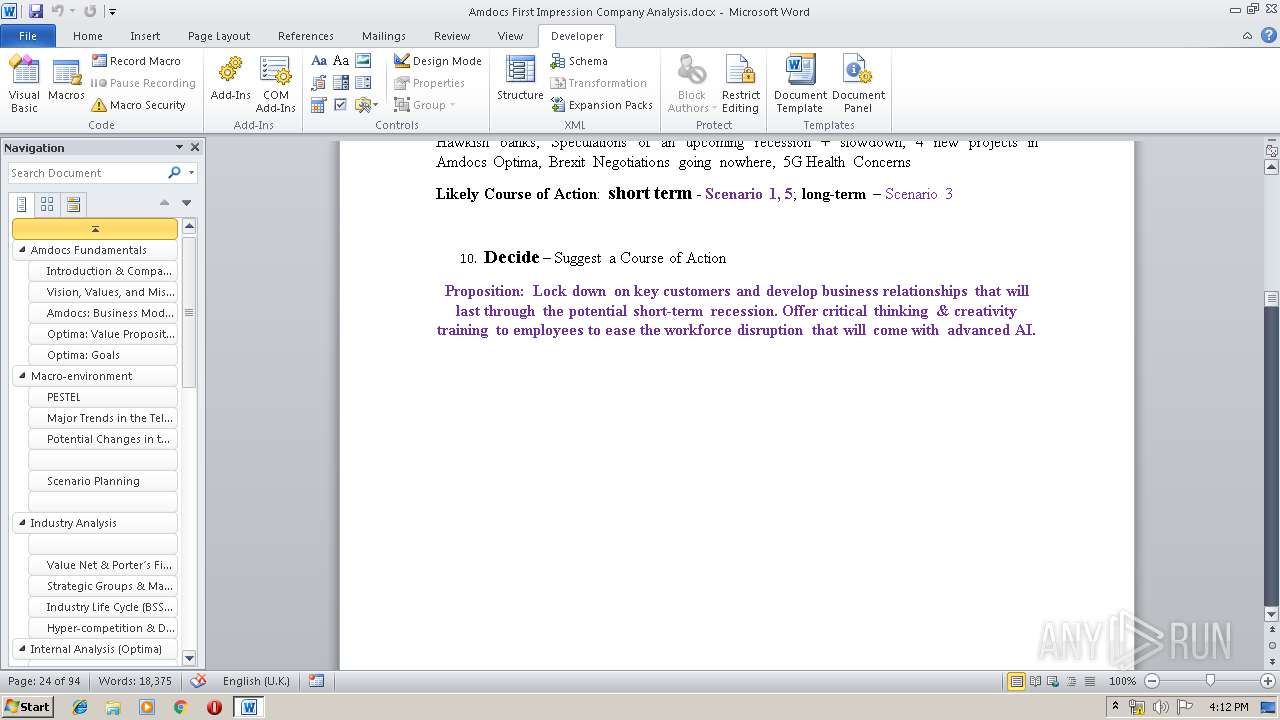Undo the last action
Viewport: 1280px width, 720px height.
(59, 11)
